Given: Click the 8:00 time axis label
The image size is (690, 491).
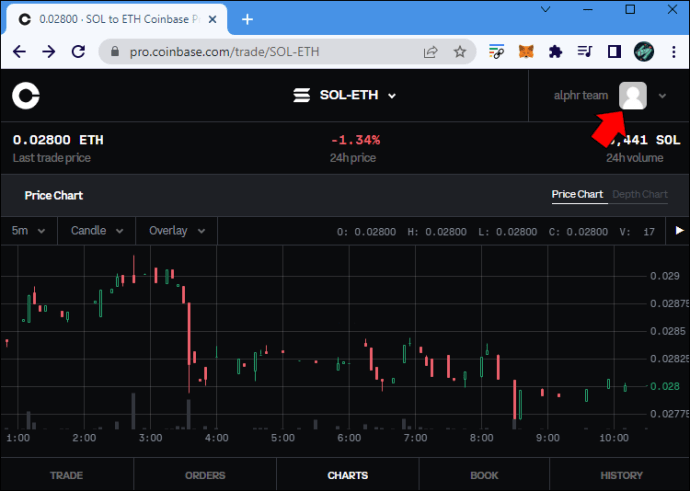Looking at the screenshot, I should pyautogui.click(x=481, y=438).
